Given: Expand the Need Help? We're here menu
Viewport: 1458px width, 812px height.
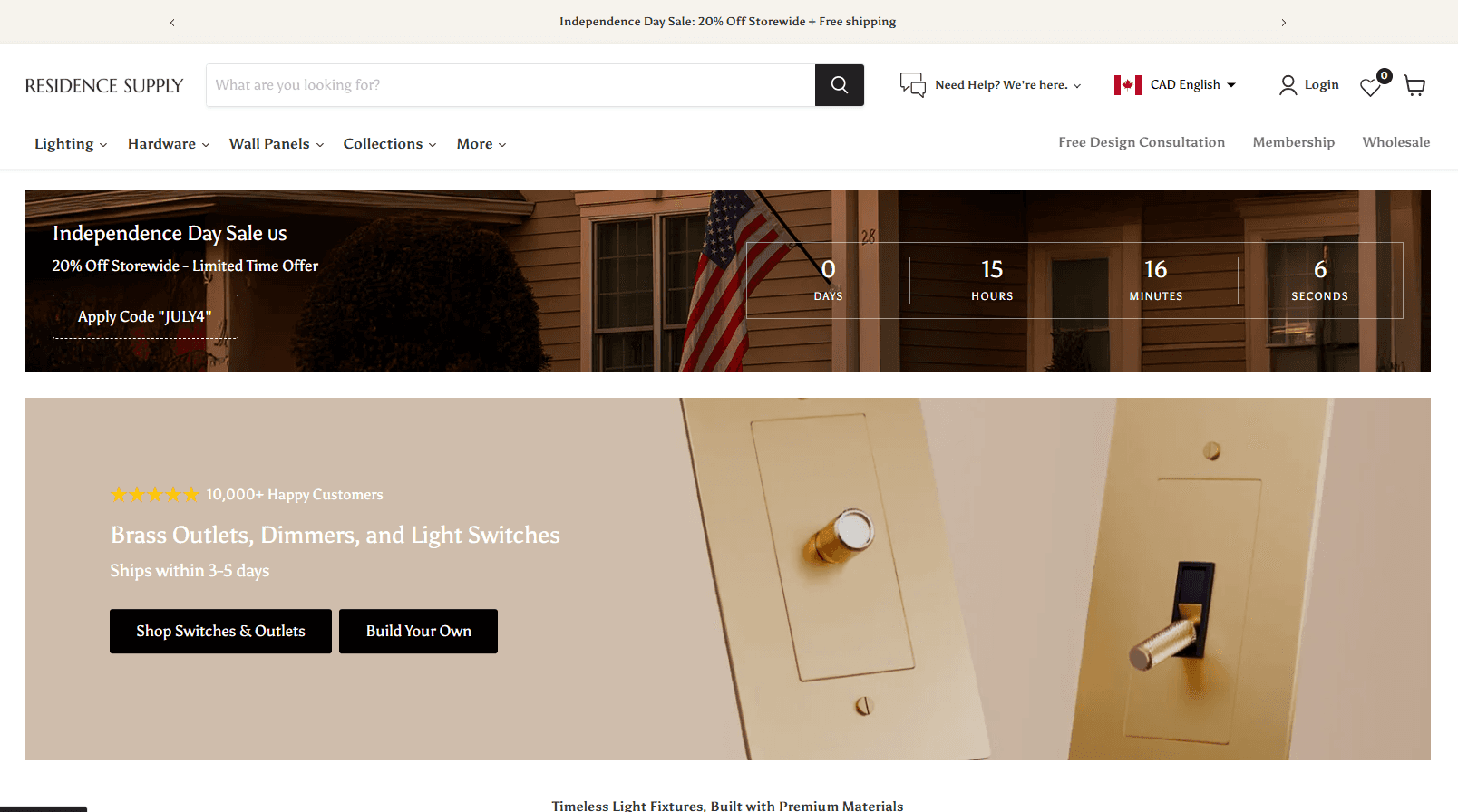Looking at the screenshot, I should [1008, 85].
